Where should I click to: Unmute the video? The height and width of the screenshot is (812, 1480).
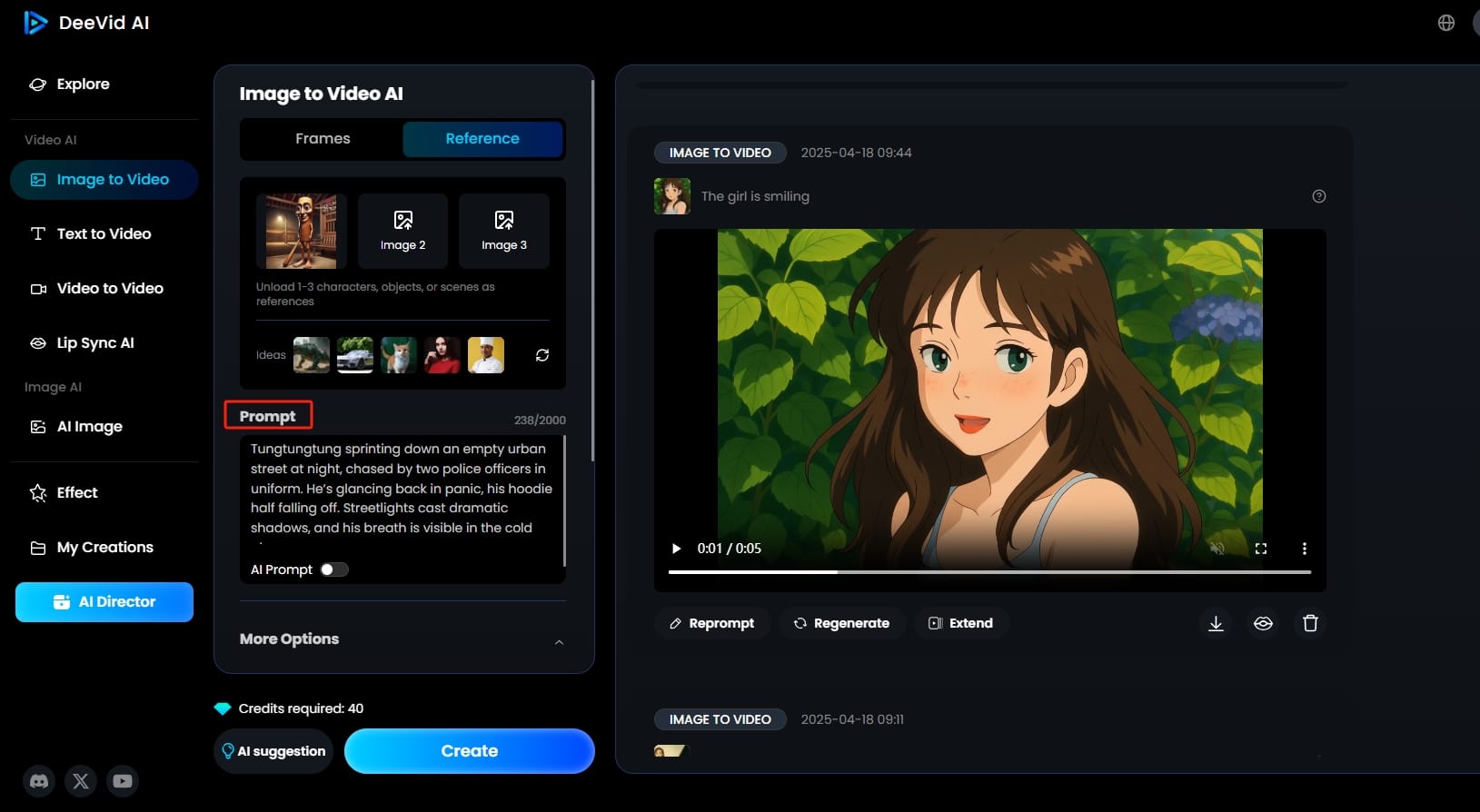(x=1217, y=549)
